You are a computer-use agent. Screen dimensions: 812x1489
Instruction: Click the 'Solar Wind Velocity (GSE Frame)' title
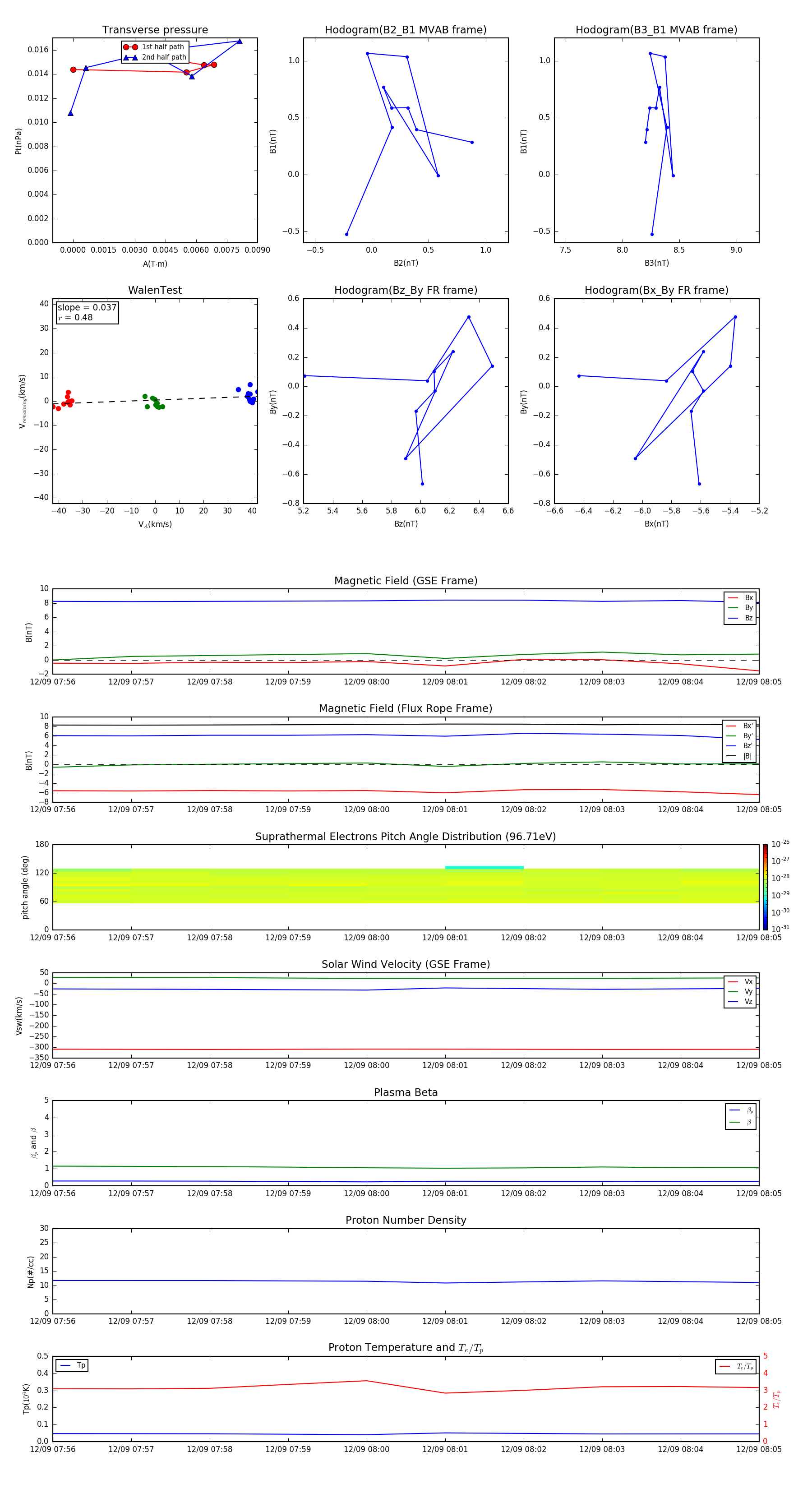coord(406,965)
